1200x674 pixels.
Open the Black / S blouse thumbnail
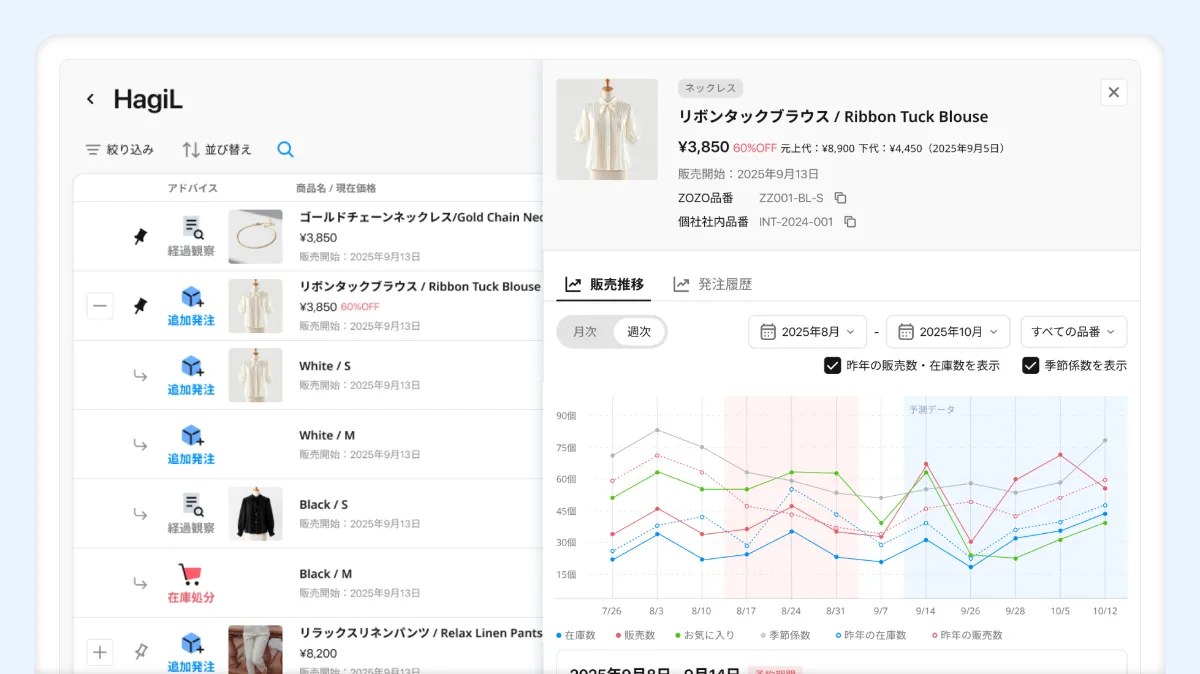(x=255, y=513)
